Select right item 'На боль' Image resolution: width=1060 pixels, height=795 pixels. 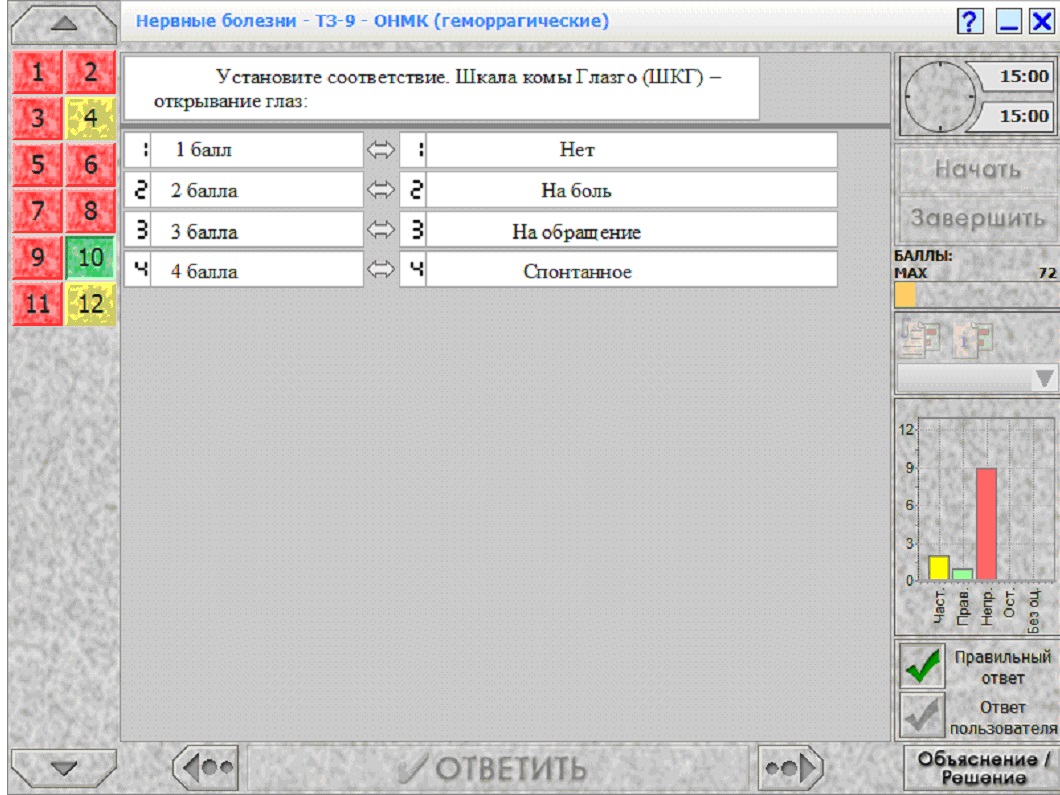pos(631,190)
